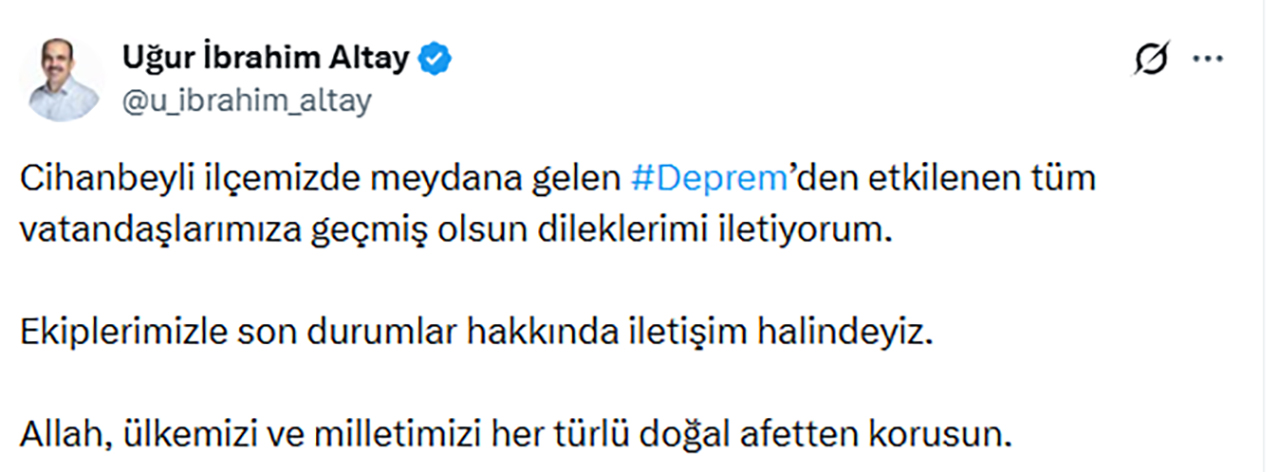Screen dimensions: 1280x472
Task: Click the word "Allah" in the last sentence
Action: [x=60, y=435]
